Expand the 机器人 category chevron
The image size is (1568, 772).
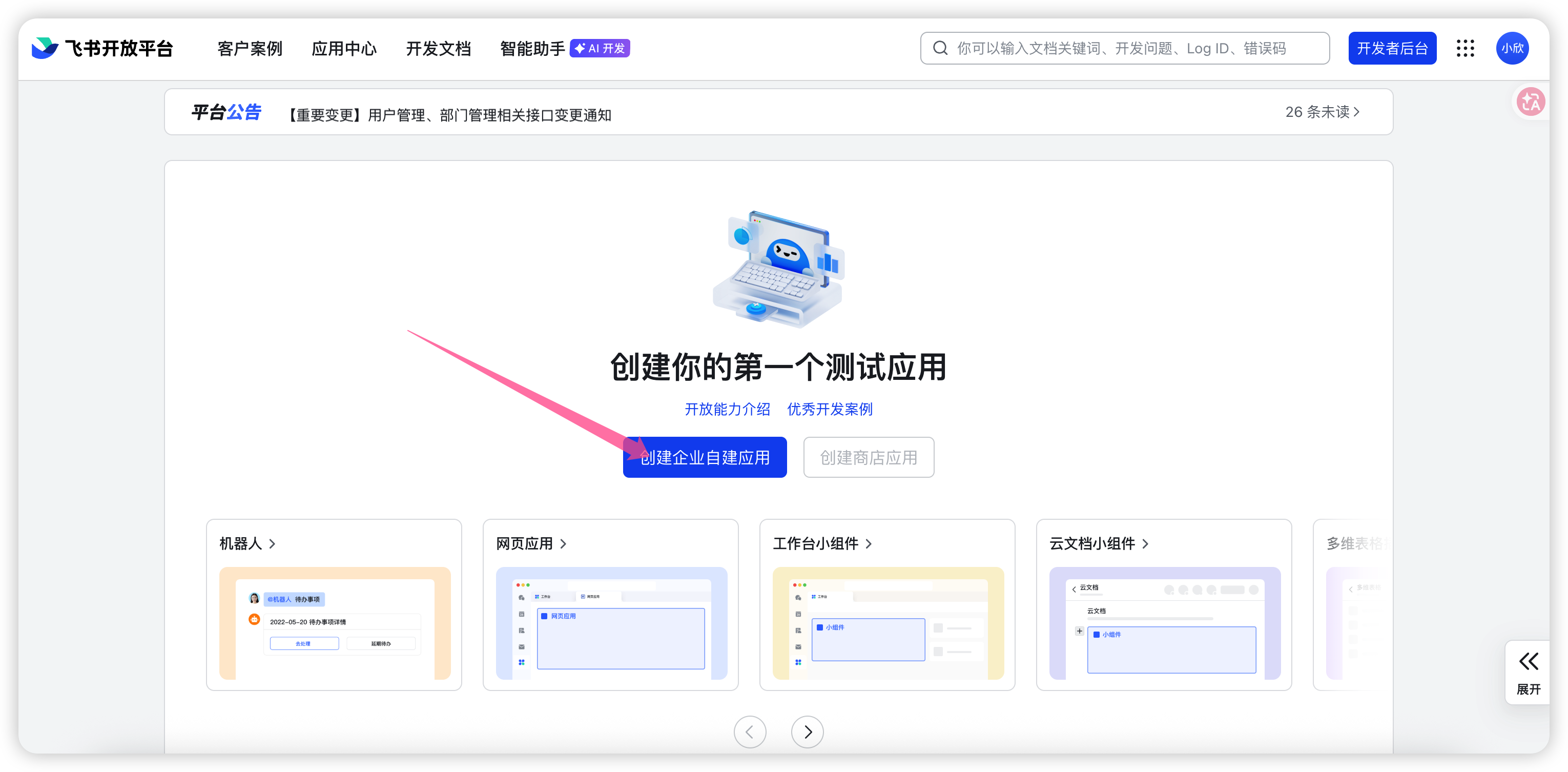(272, 544)
